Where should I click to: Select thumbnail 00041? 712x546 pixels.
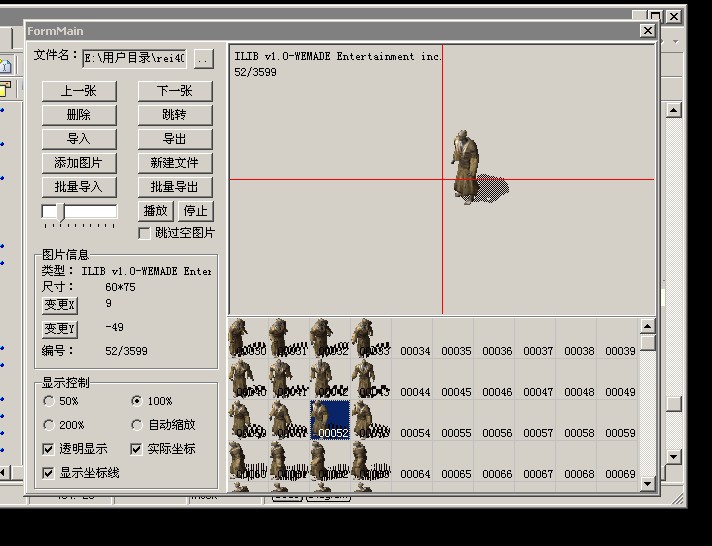tap(289, 379)
